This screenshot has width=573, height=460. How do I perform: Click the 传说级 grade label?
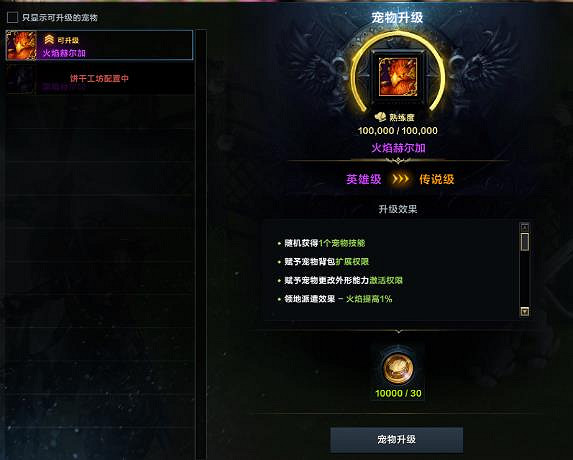437,179
